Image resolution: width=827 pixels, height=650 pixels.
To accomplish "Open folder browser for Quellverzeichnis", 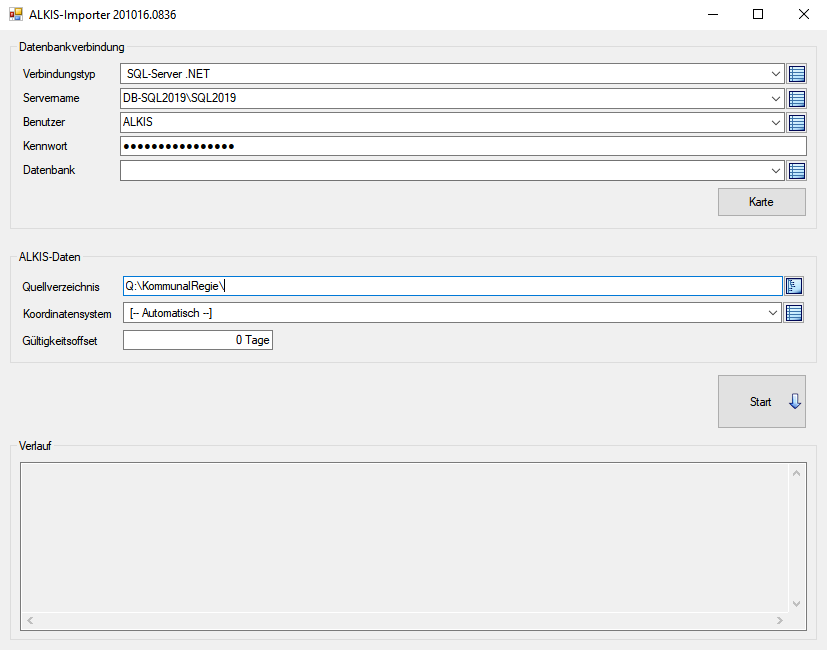I will pos(794,287).
